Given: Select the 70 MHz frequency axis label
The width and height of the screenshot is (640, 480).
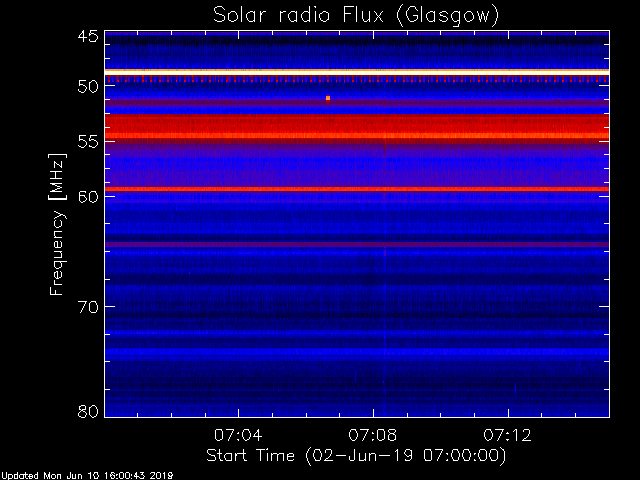Looking at the screenshot, I should coord(88,307).
